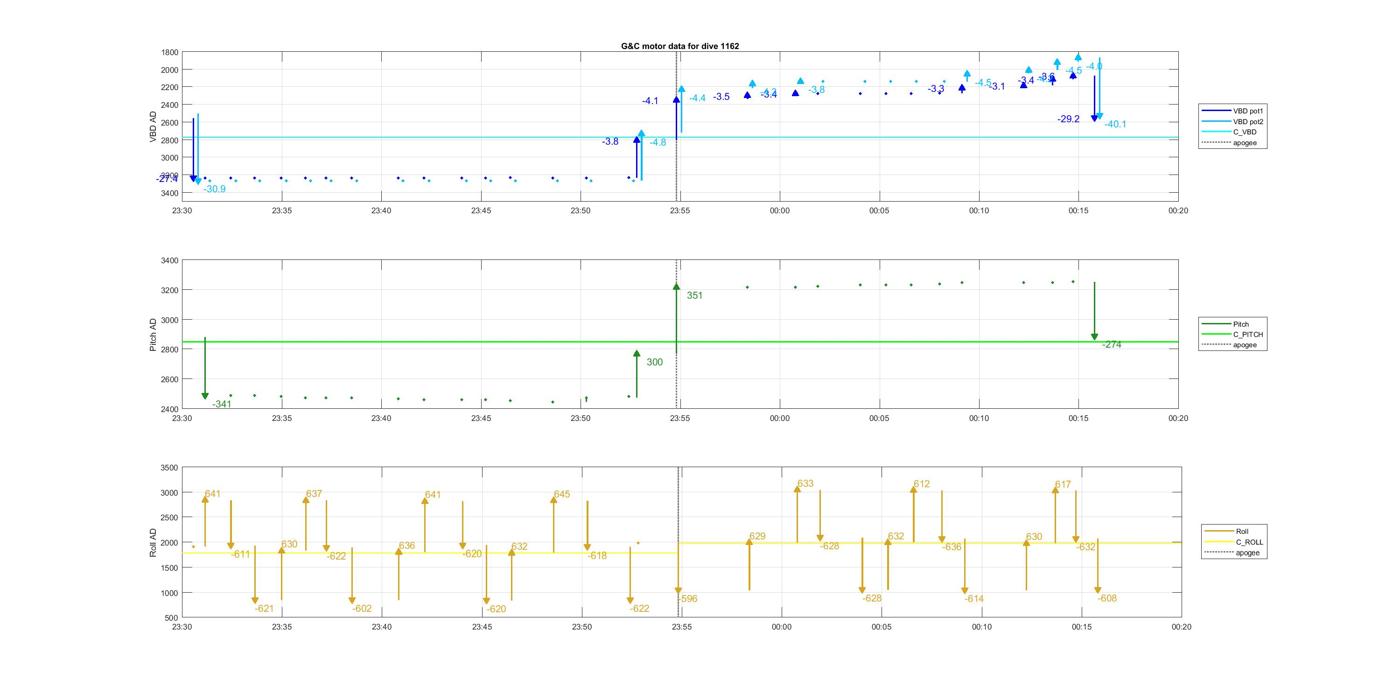Click the "-614" roll label

[x=974, y=599]
